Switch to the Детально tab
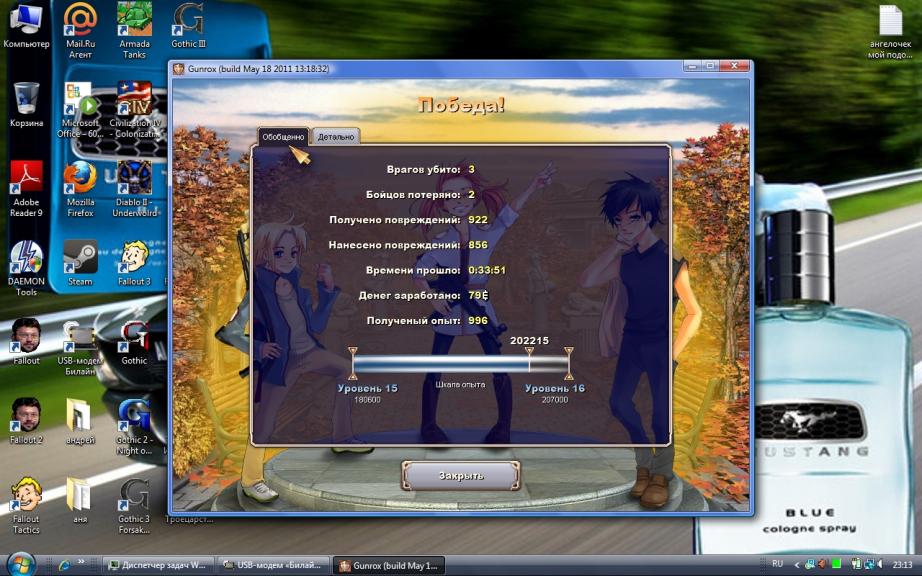The image size is (922, 576). tap(336, 136)
